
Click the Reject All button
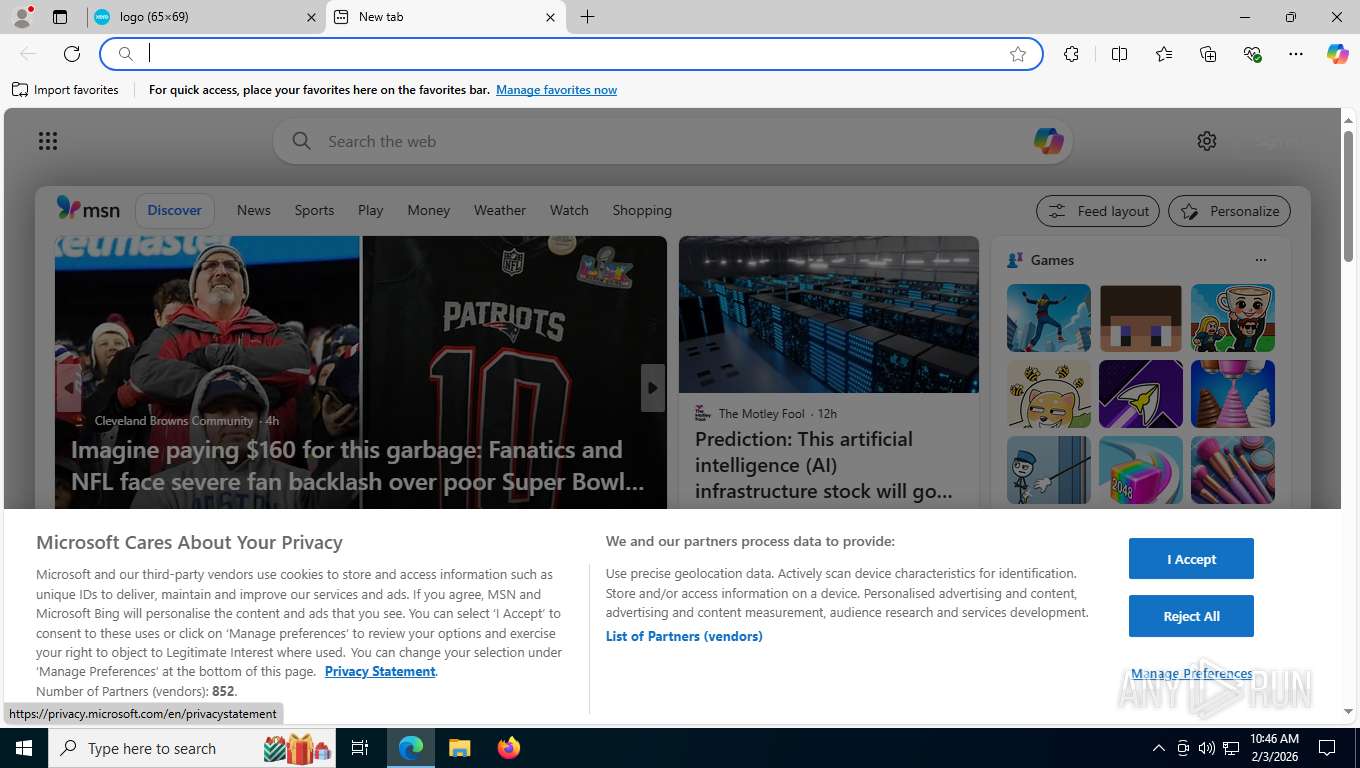pyautogui.click(x=1191, y=616)
